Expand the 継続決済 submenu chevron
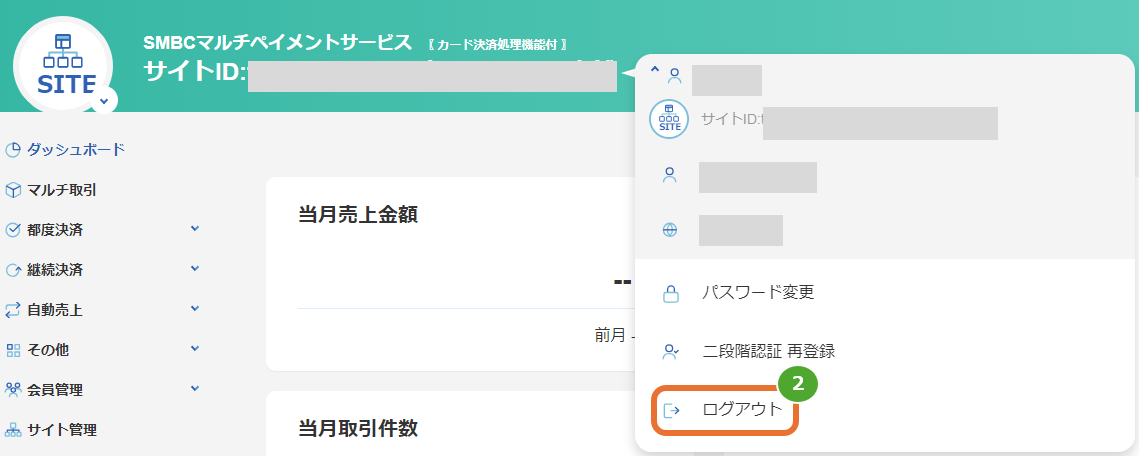1140x456 pixels. click(194, 269)
